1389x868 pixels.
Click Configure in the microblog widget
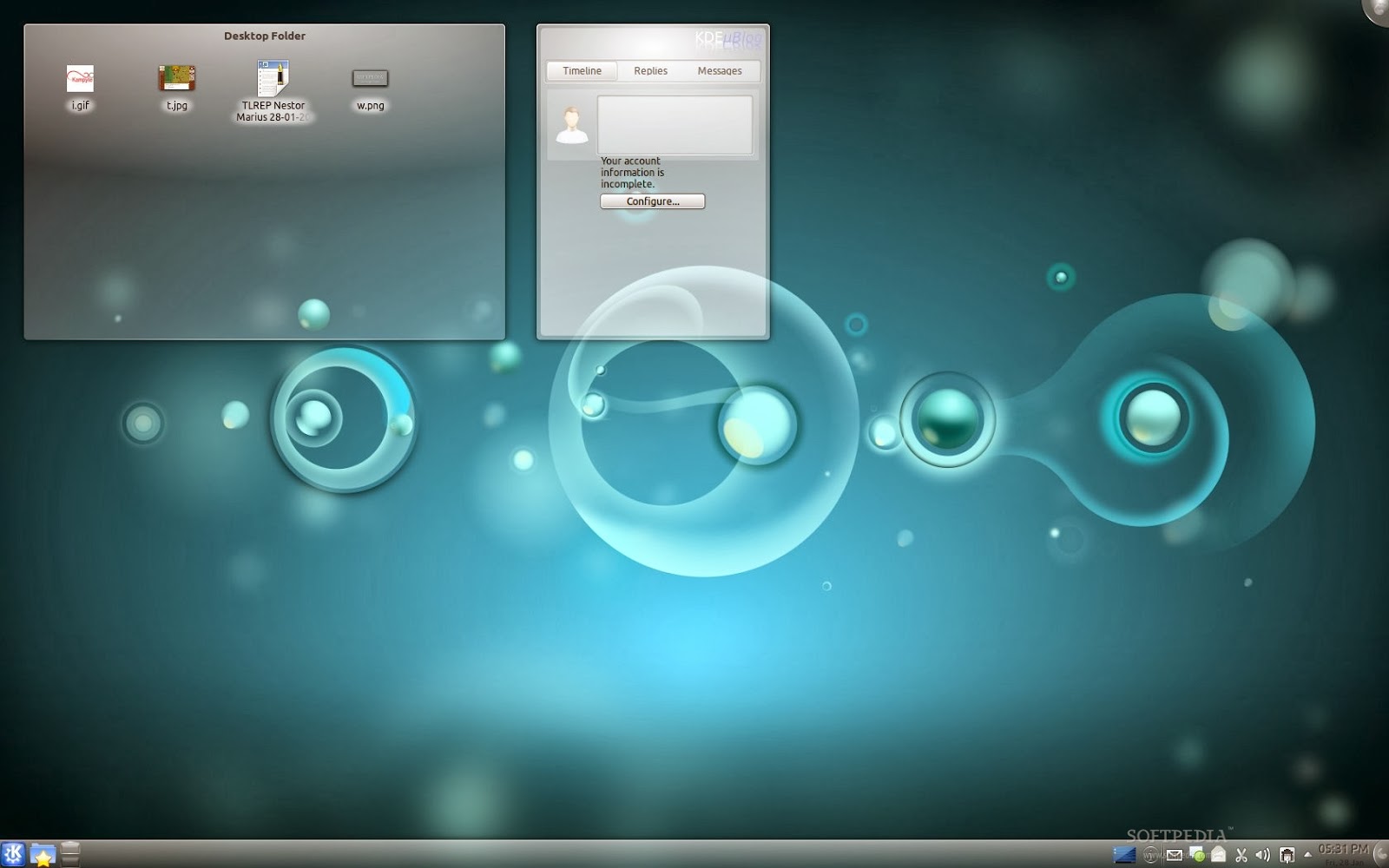[652, 201]
